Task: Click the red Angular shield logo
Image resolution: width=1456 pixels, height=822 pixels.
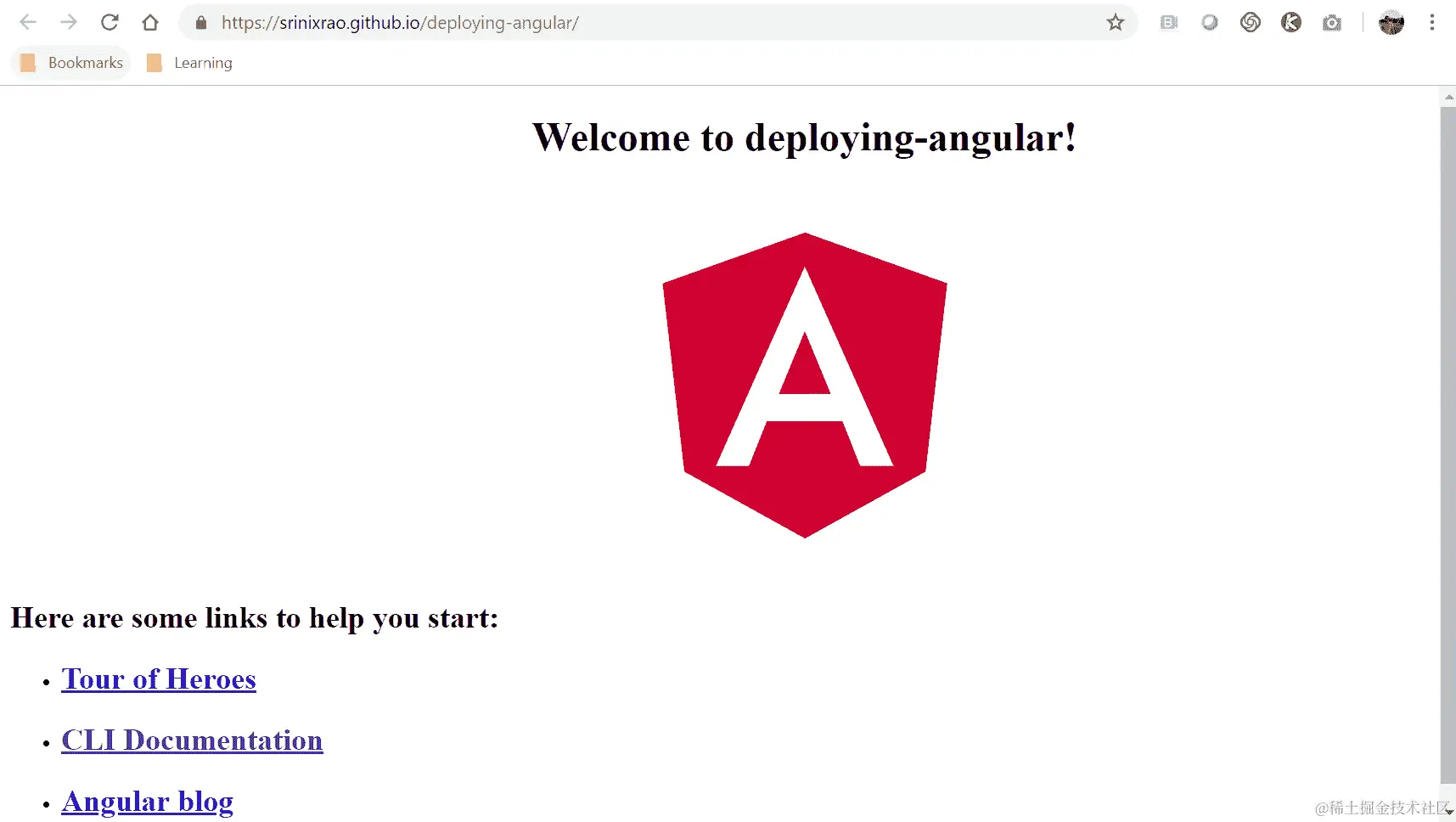Action: [x=805, y=386]
